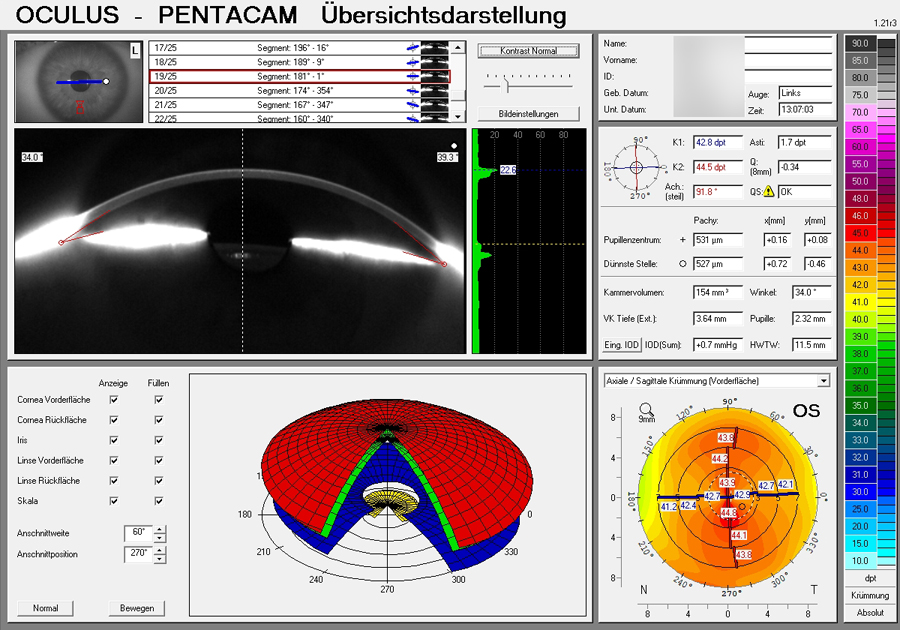Click the Auge Links field
The image size is (900, 630).
pos(805,93)
